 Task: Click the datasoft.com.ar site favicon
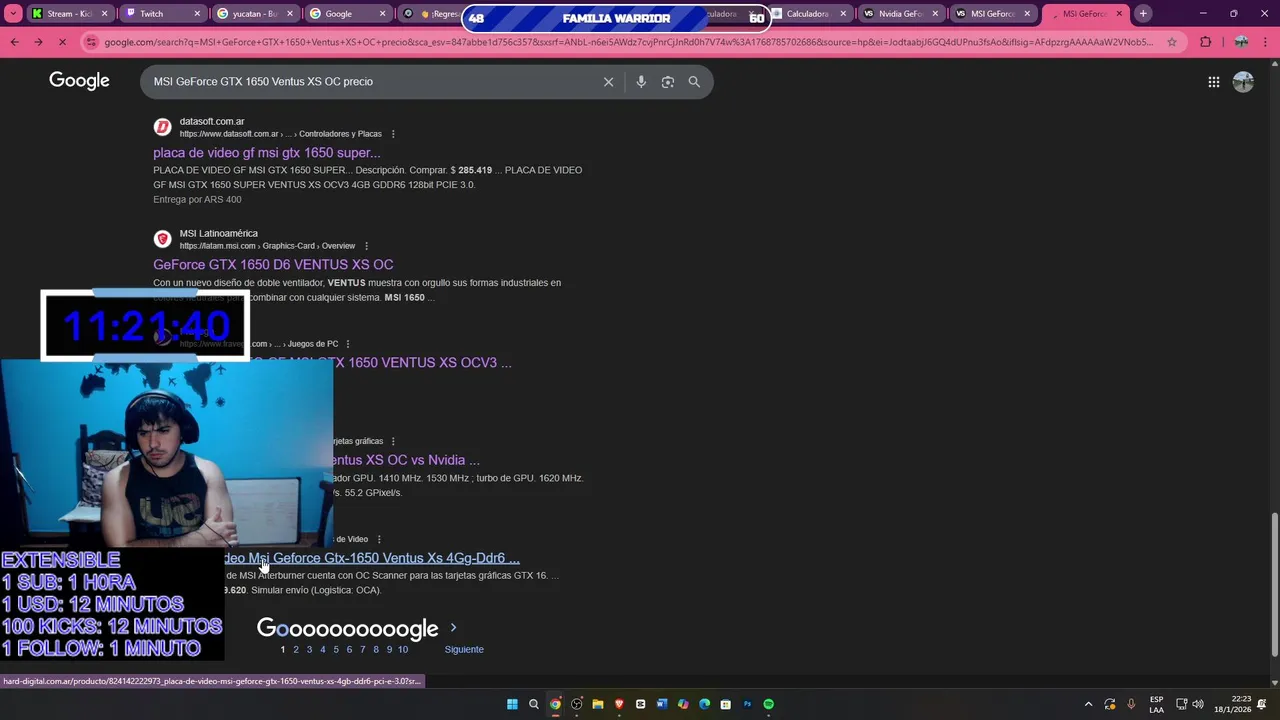click(x=162, y=127)
